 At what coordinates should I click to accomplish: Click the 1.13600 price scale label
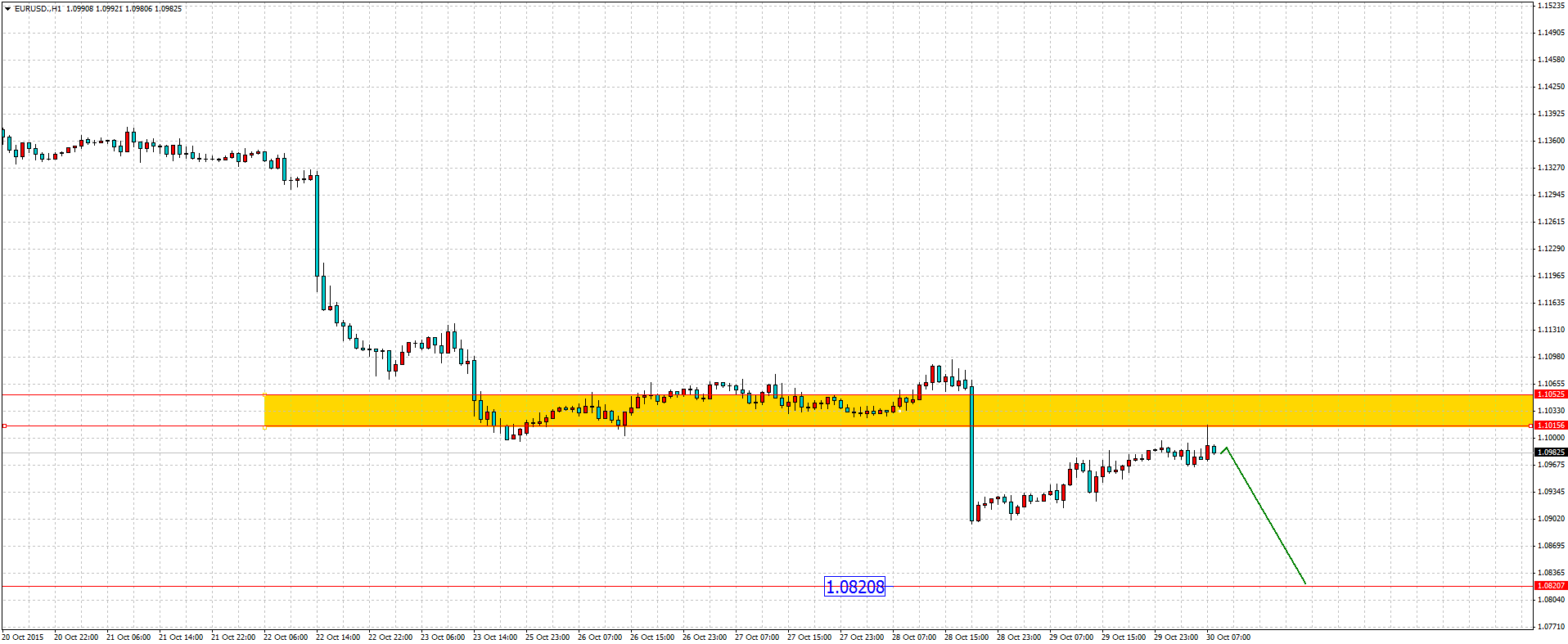(1549, 141)
